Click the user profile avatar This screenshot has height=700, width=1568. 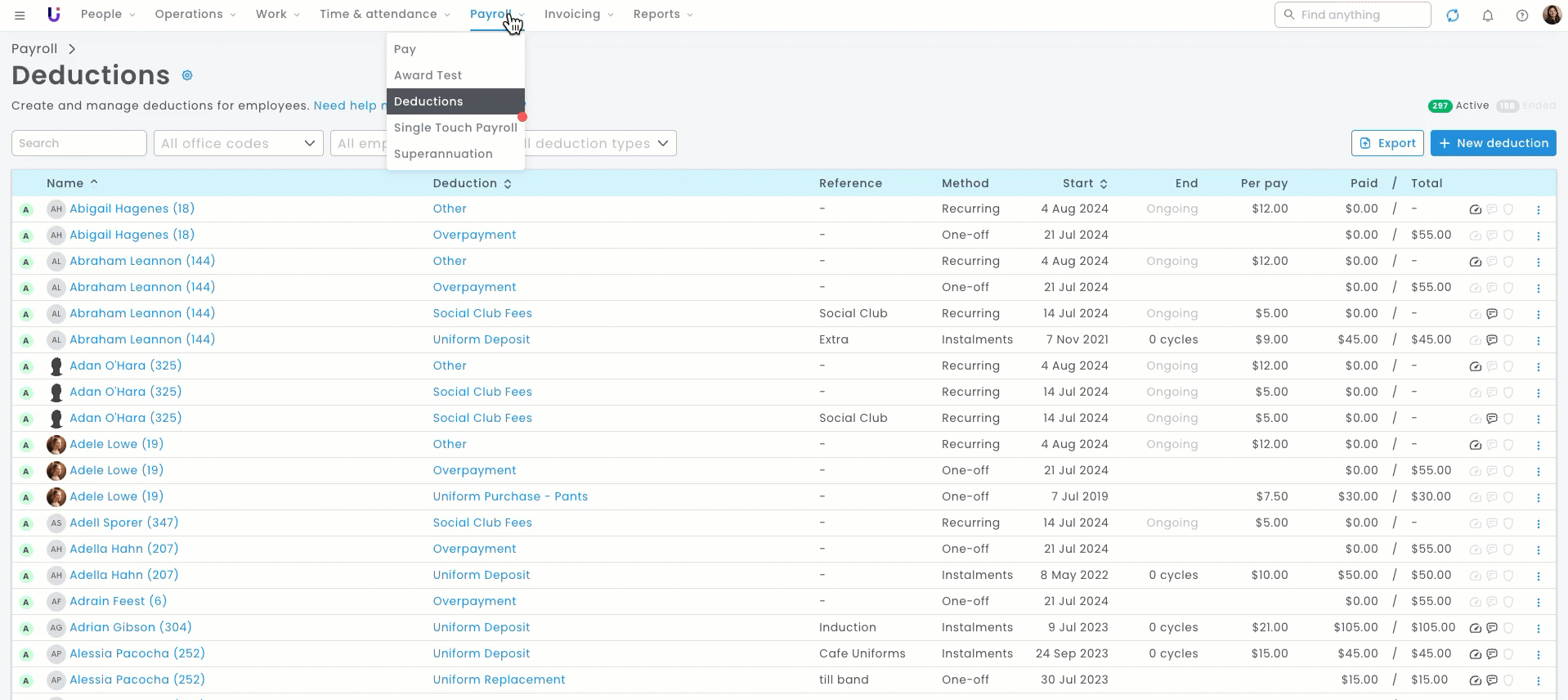tap(1552, 15)
